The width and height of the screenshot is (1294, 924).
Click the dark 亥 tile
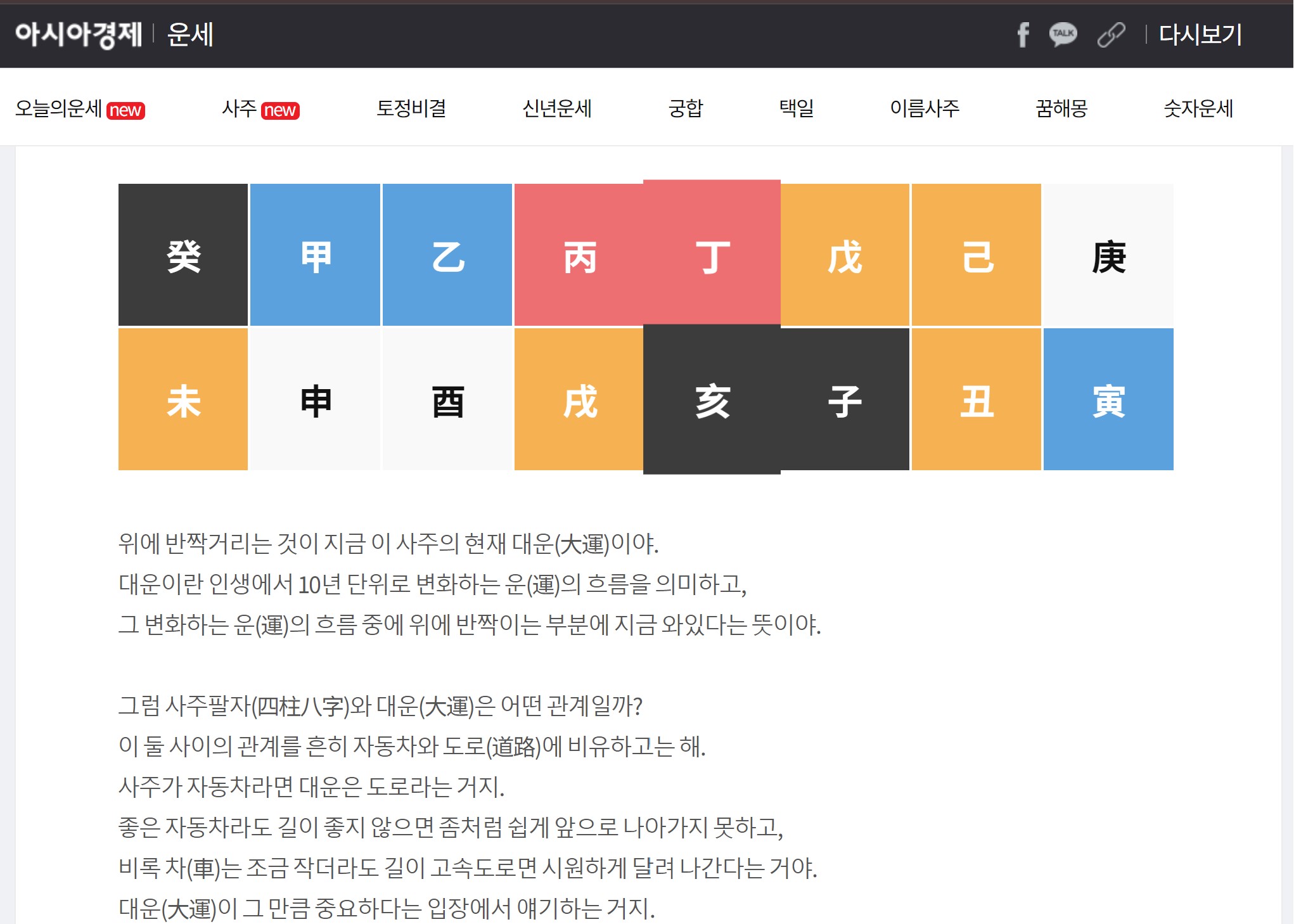[x=712, y=399]
